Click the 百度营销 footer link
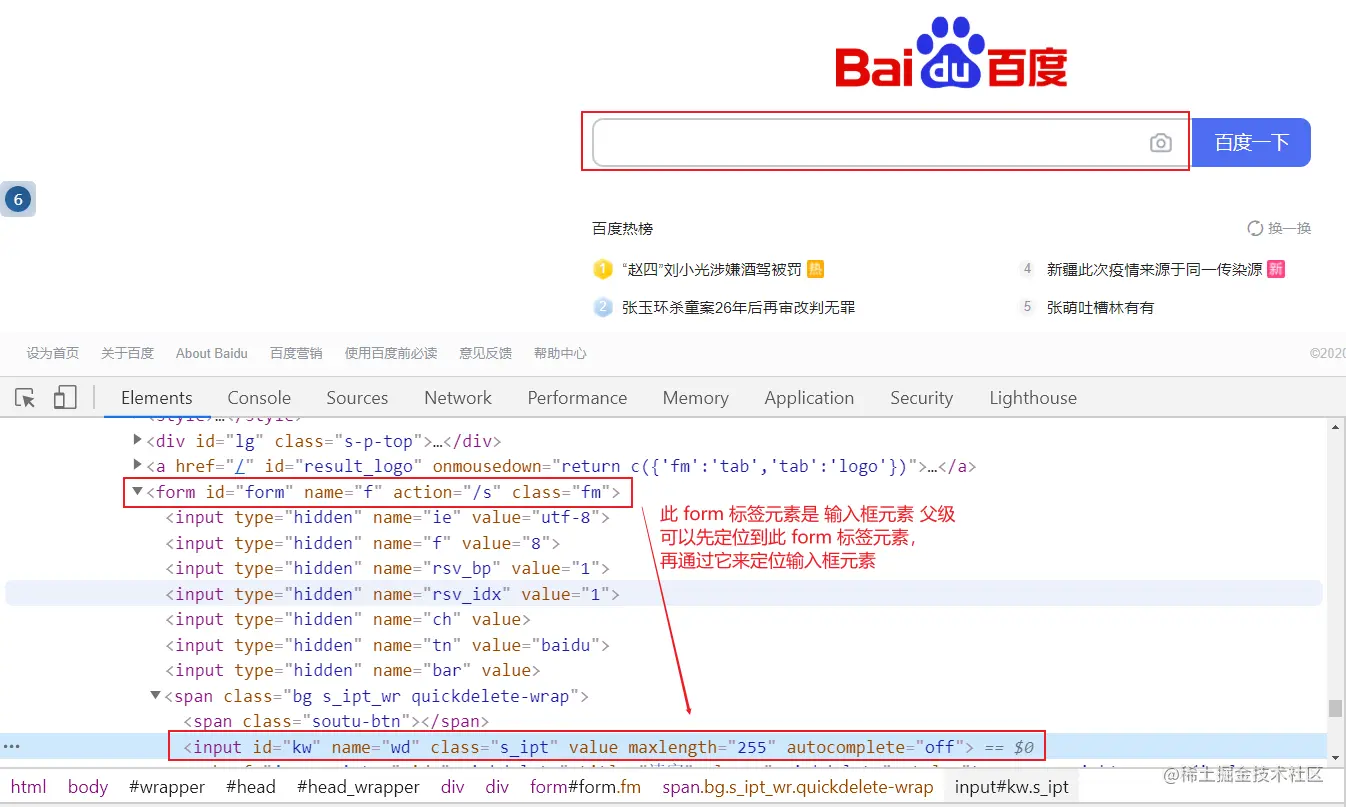Screen dimensions: 1346x807 tap(296, 353)
